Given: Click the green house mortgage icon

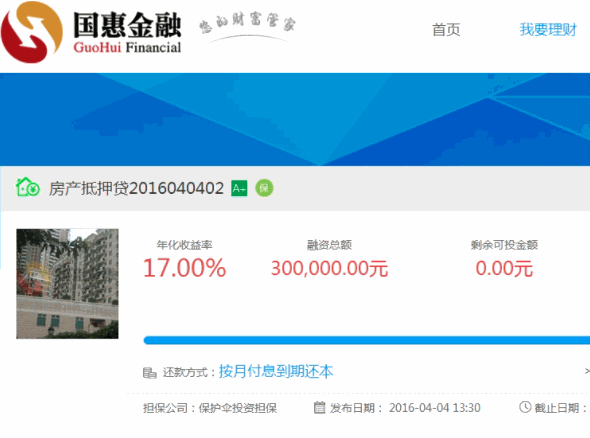Looking at the screenshot, I should point(27,187).
